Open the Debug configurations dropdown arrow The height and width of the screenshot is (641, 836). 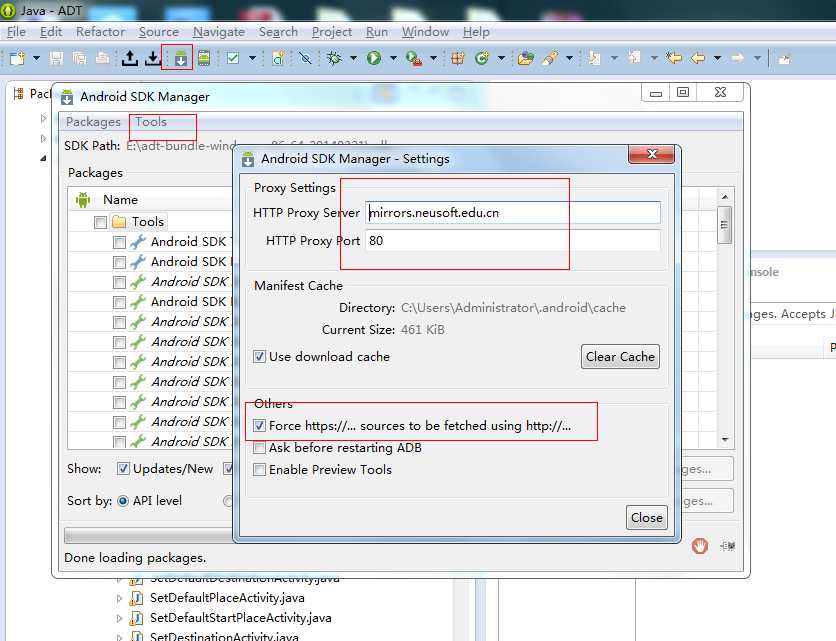coord(353,58)
